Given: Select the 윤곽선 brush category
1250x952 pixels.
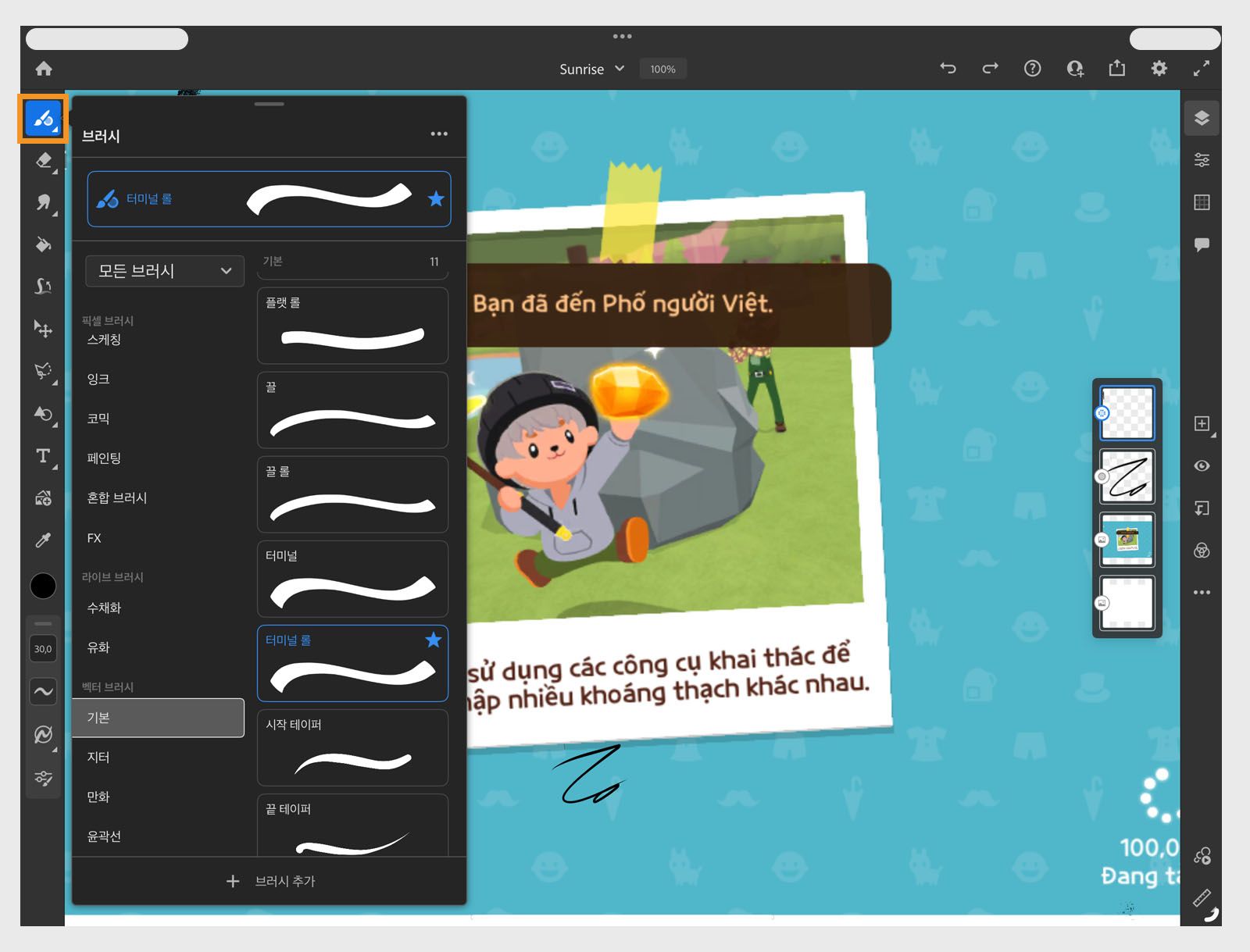Looking at the screenshot, I should (x=158, y=836).
